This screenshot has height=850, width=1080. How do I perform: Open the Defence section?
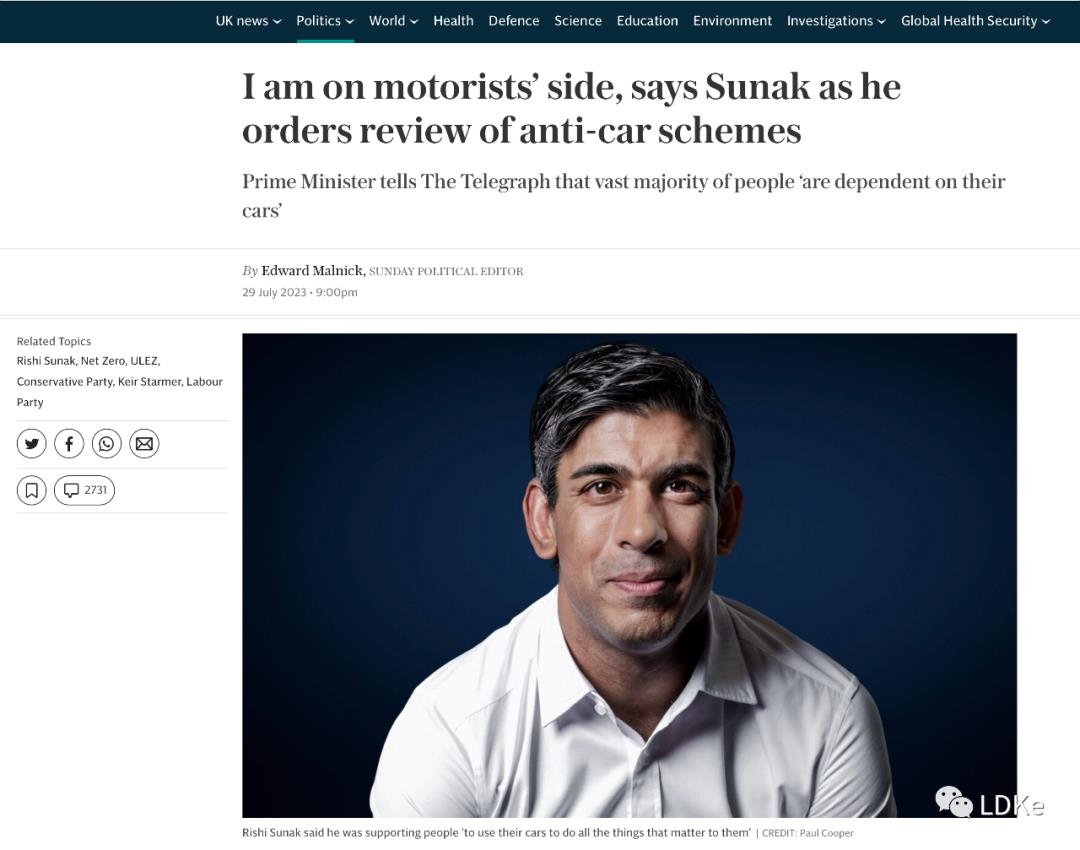click(x=514, y=21)
